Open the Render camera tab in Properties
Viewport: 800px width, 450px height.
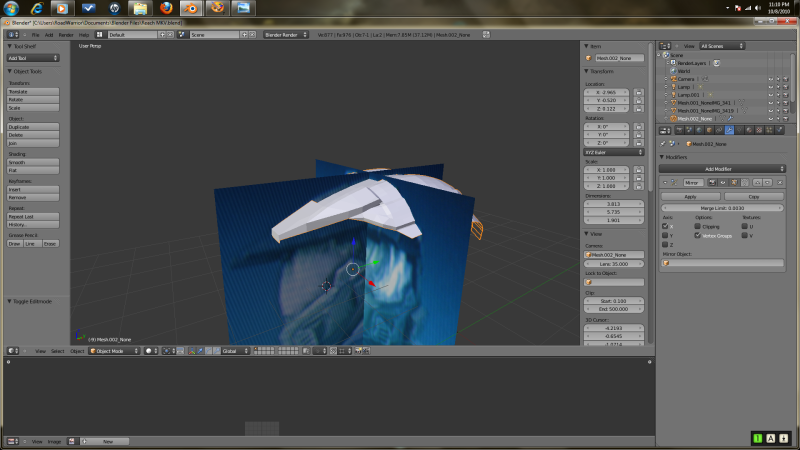tap(679, 131)
